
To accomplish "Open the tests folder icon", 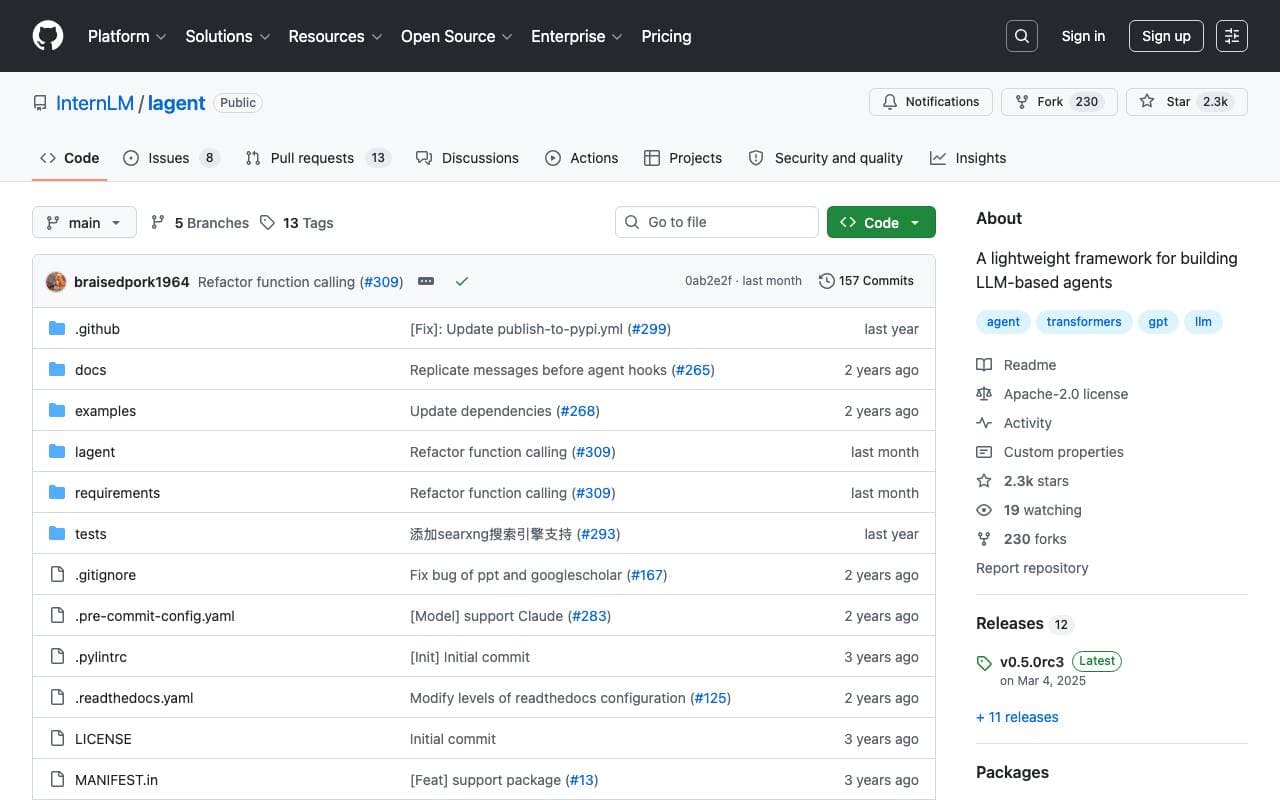I will pyautogui.click(x=57, y=534).
